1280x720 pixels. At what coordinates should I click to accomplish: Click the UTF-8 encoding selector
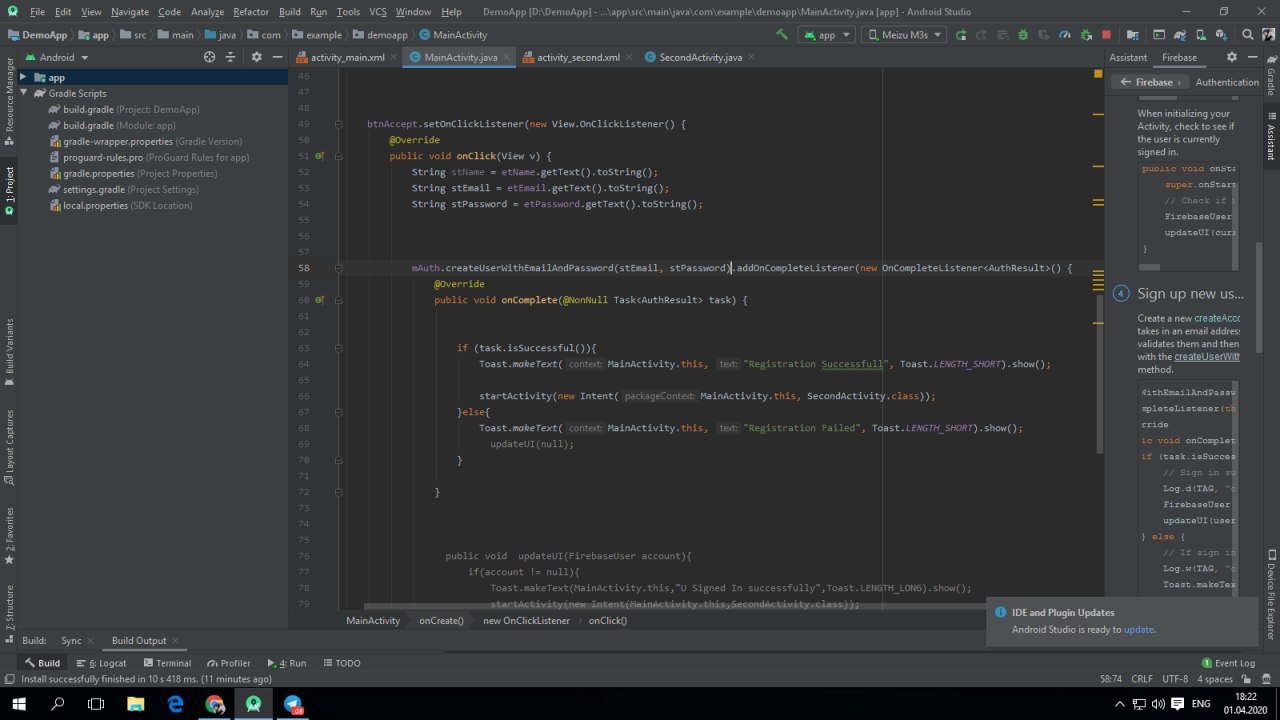1175,679
